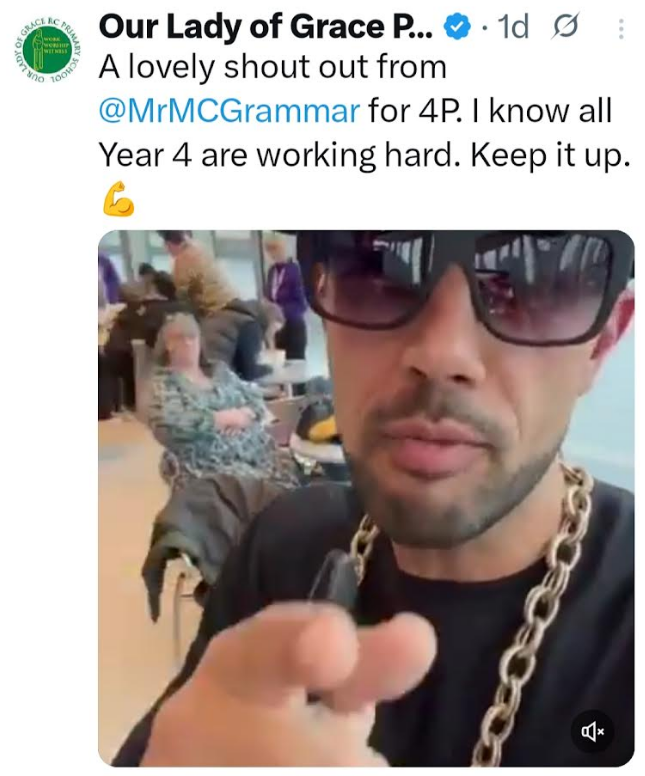Click the 'A lovely shout out from' text
This screenshot has width=645, height=776.
273,67
